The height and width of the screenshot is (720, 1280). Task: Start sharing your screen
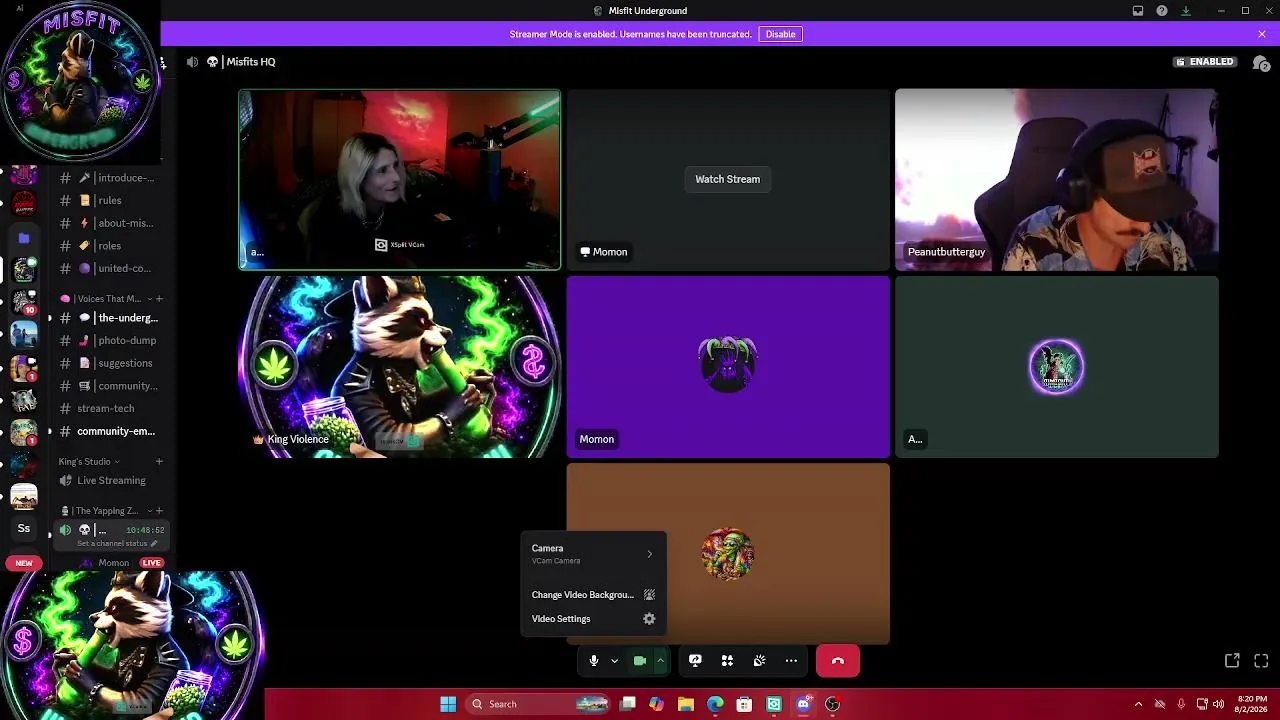pyautogui.click(x=695, y=661)
